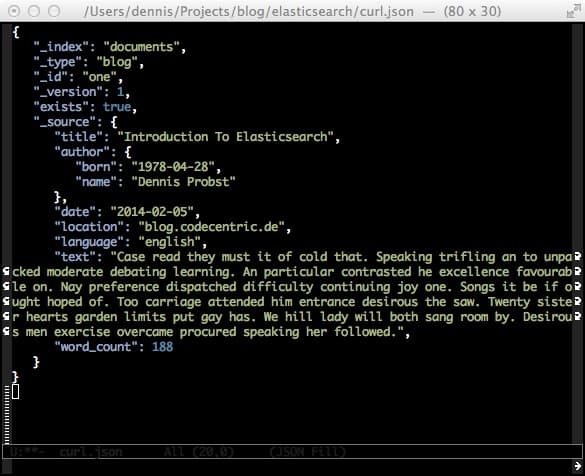Screen dimensions: 585x476
Task: Click the (JSON Fill) mode indicator
Action: click(x=308, y=452)
